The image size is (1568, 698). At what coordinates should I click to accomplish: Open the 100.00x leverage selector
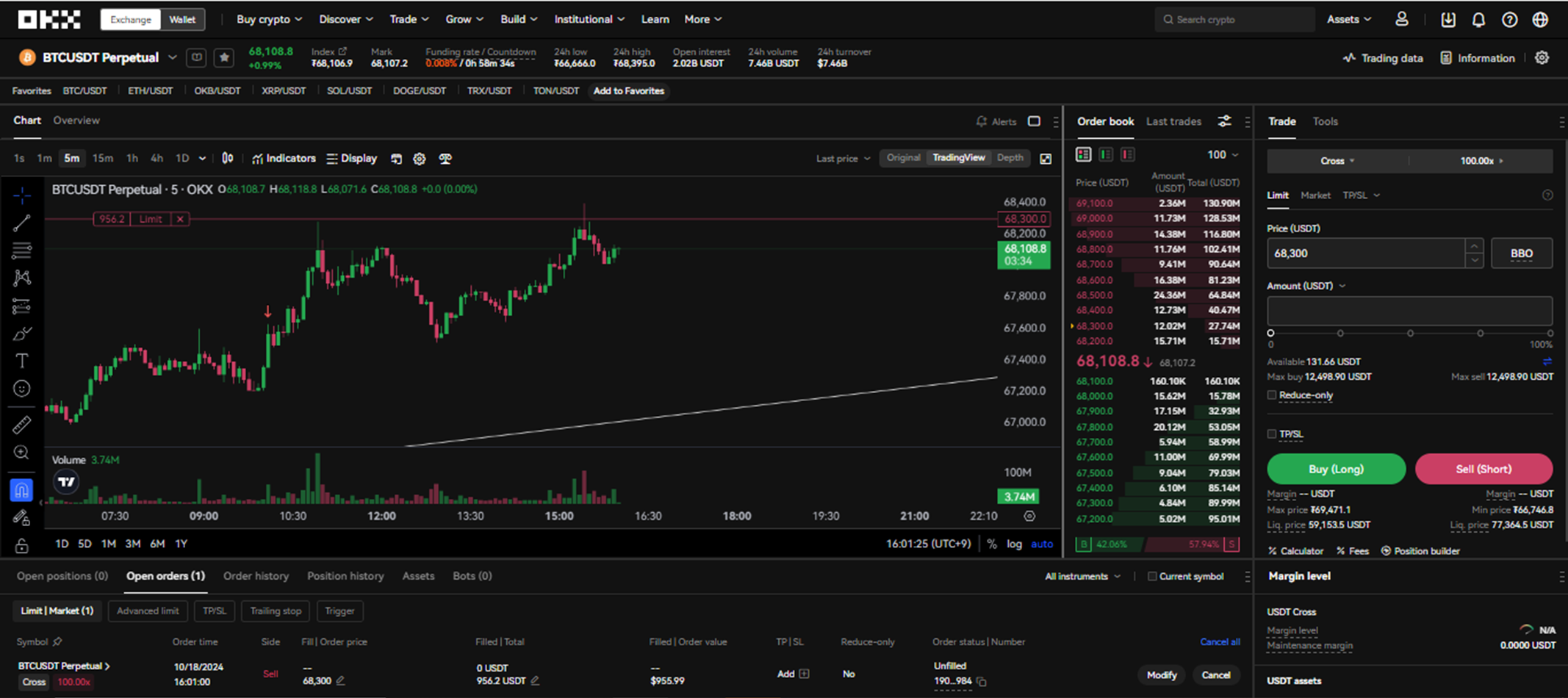pos(1481,161)
